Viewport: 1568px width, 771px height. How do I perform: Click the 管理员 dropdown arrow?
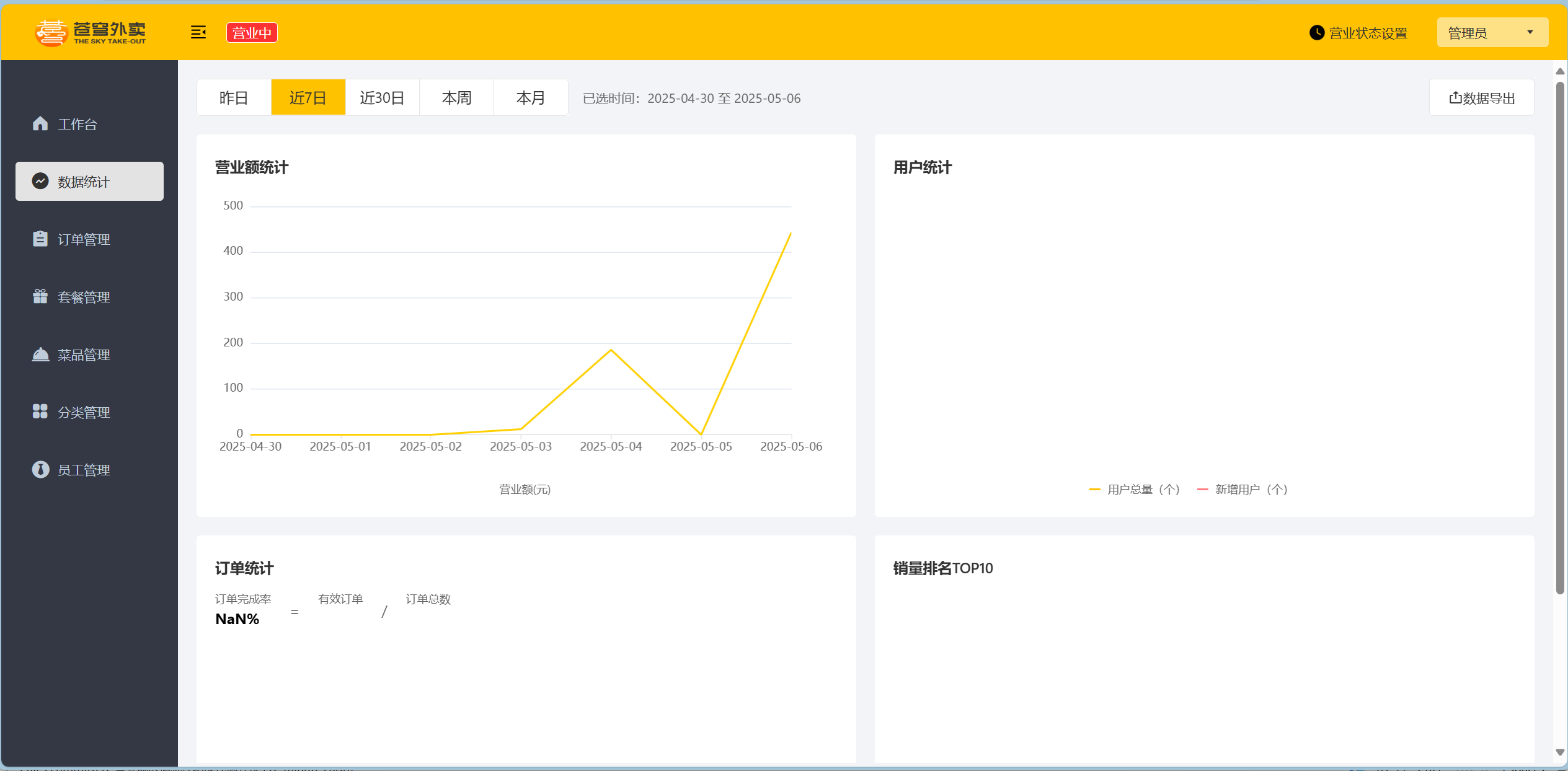1530,32
